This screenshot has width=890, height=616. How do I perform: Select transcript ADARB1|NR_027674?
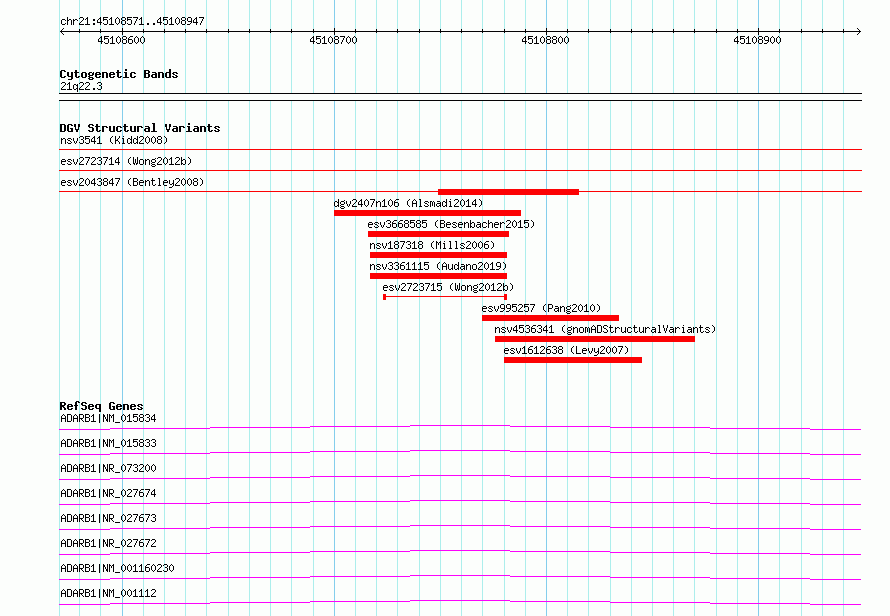pyautogui.click(x=108, y=493)
